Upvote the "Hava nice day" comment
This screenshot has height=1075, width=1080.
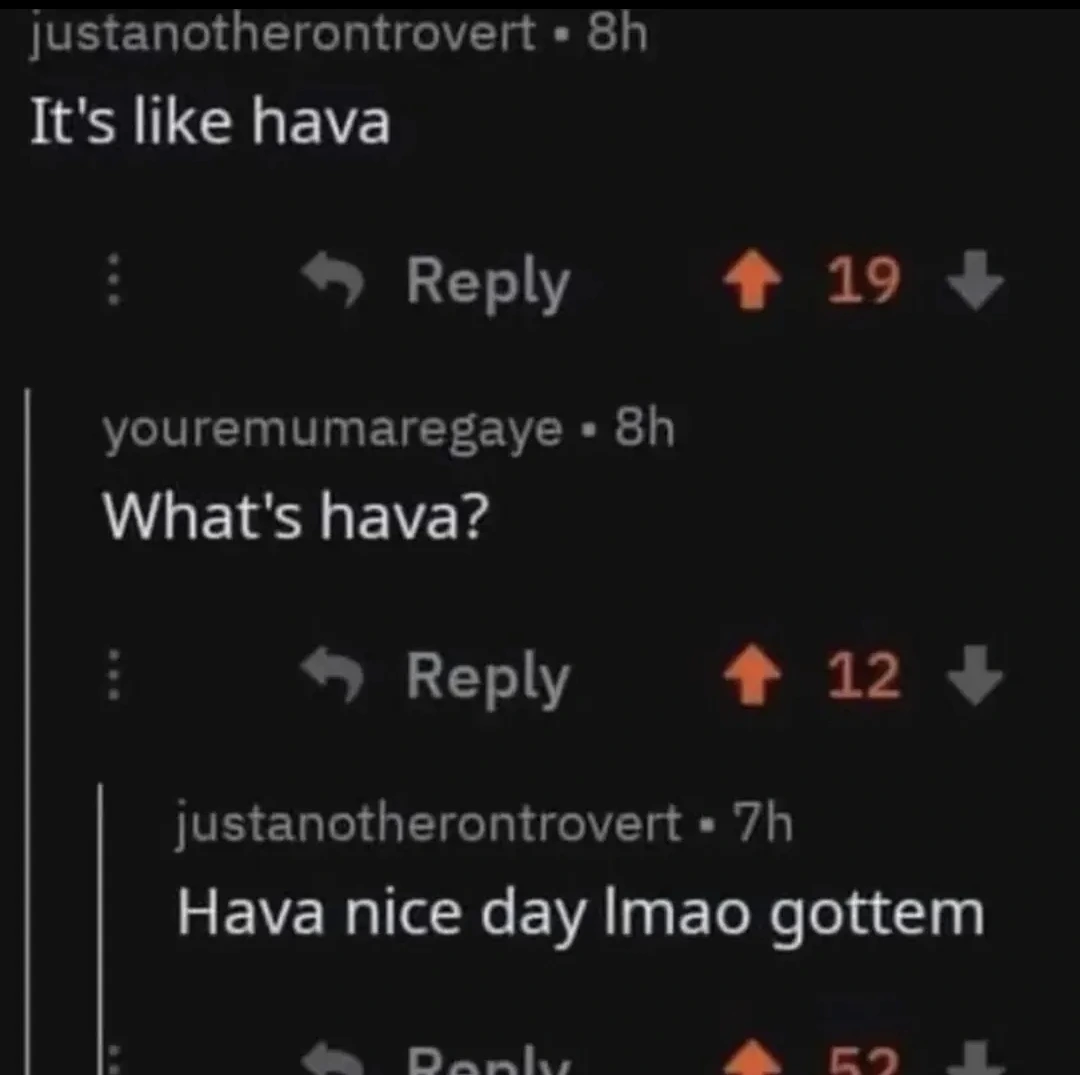(x=751, y=1059)
